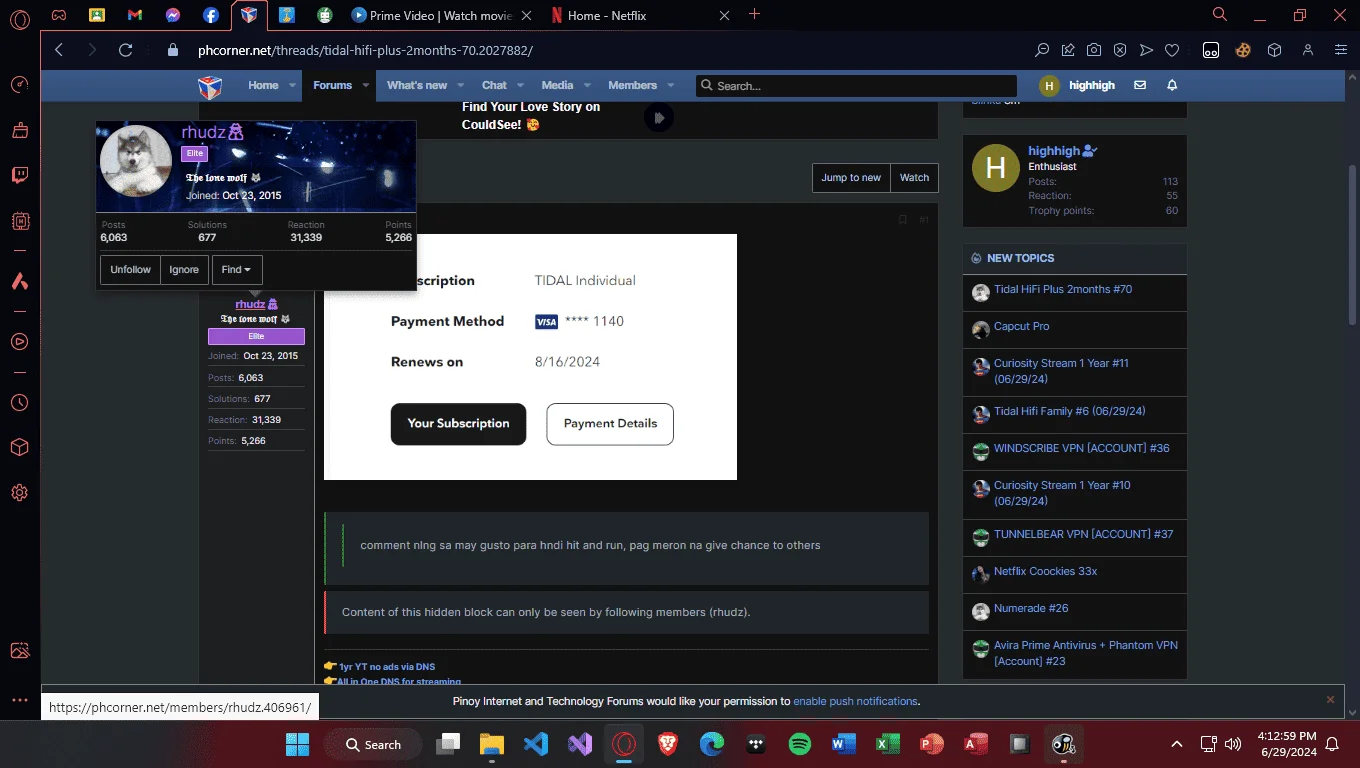Open WINDSCRIBE VPN [ACCOUNT] #36 topic
This screenshot has width=1360, height=768.
(1081, 448)
